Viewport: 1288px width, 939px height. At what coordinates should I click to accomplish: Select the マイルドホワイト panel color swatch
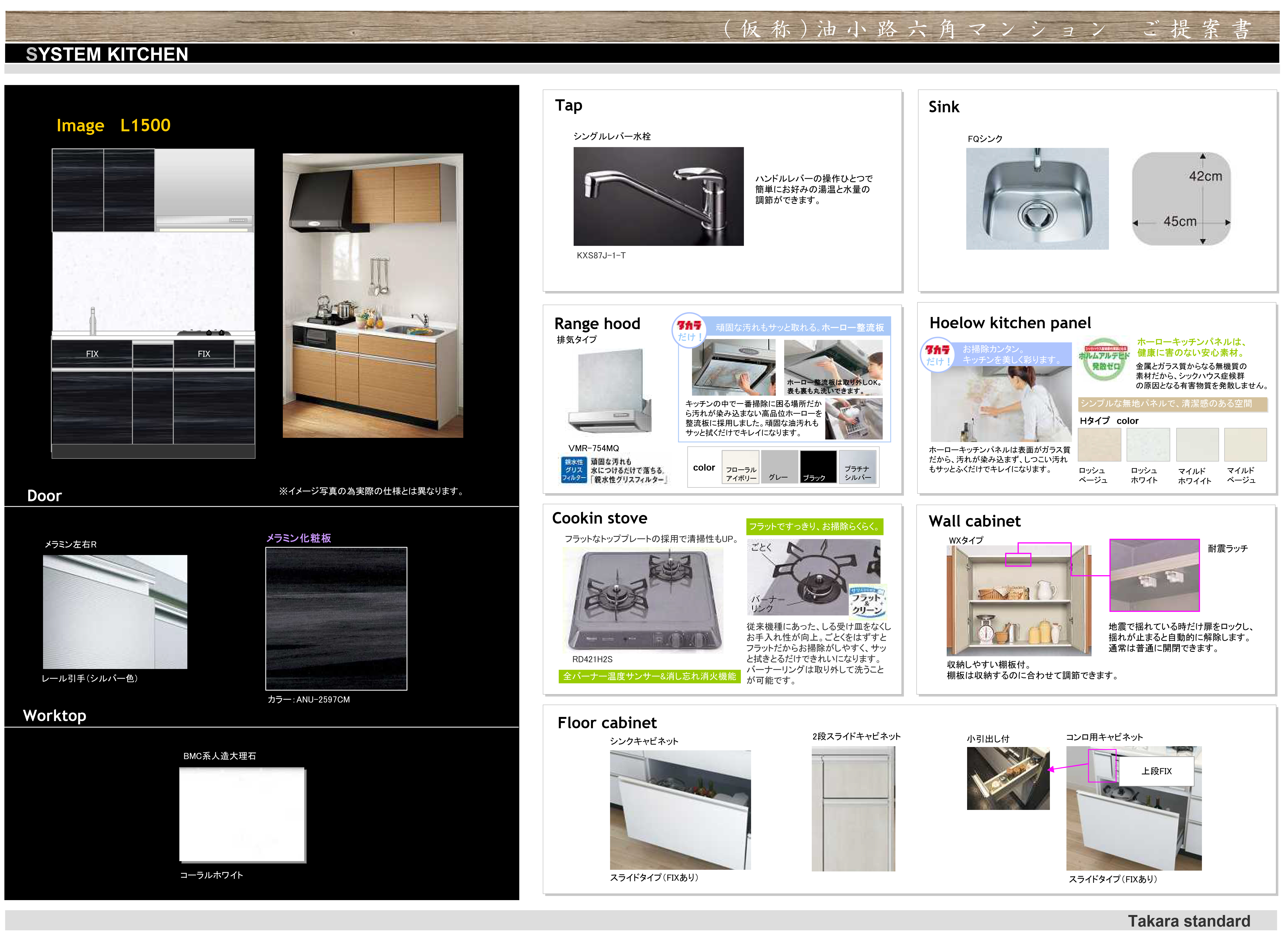click(1196, 444)
